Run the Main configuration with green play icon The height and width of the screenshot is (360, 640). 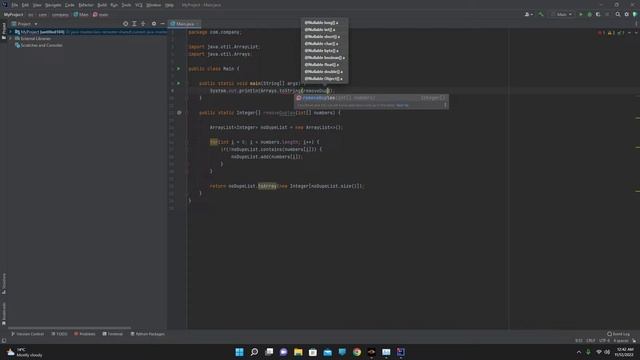[x=581, y=14]
